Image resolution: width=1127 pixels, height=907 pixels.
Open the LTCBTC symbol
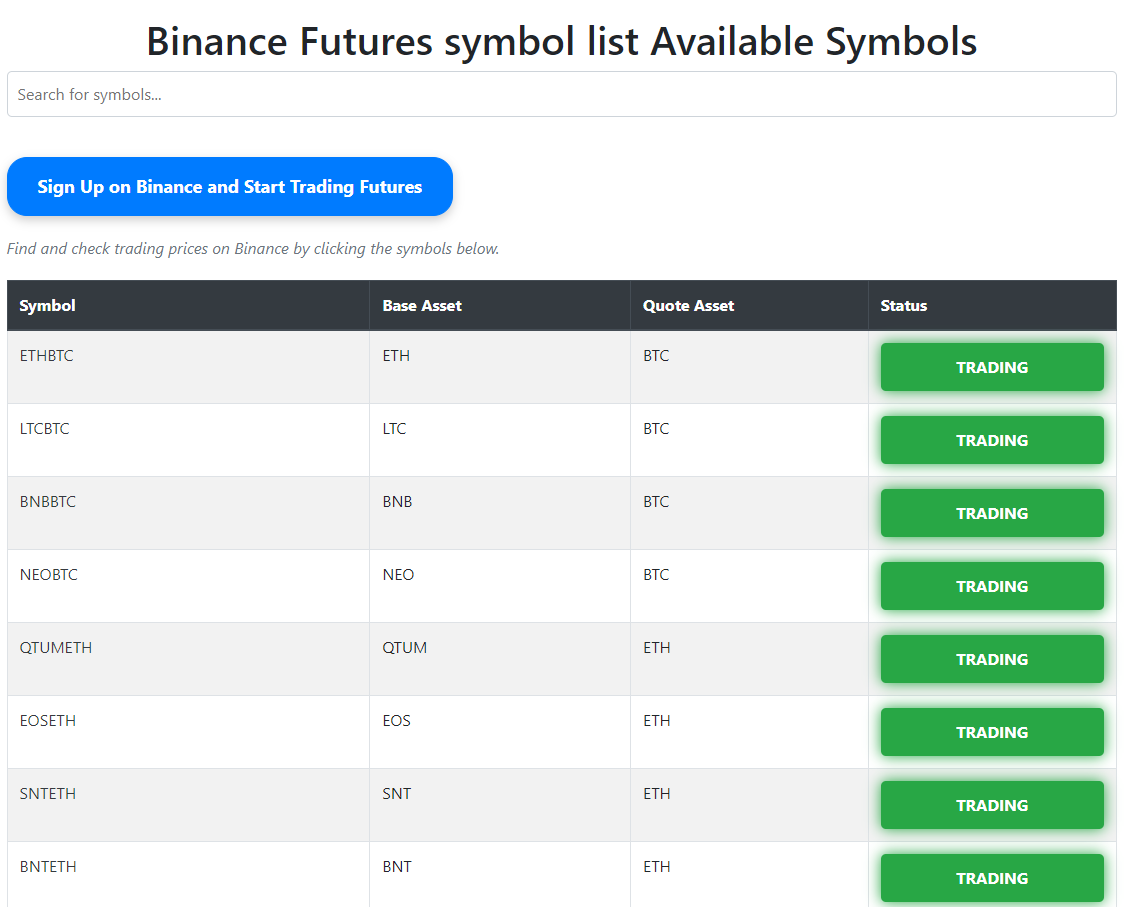tap(45, 429)
